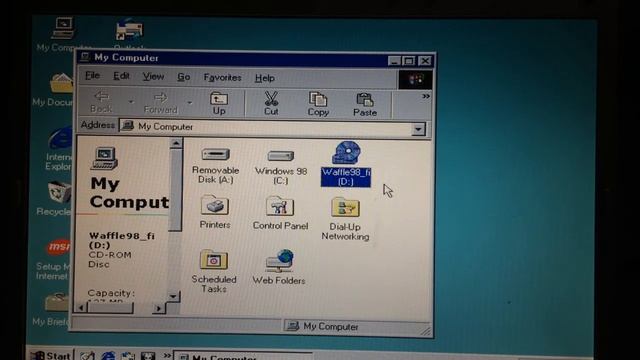Click the Forward toolbar button
Viewport: 640px width, 360px height.
click(160, 103)
